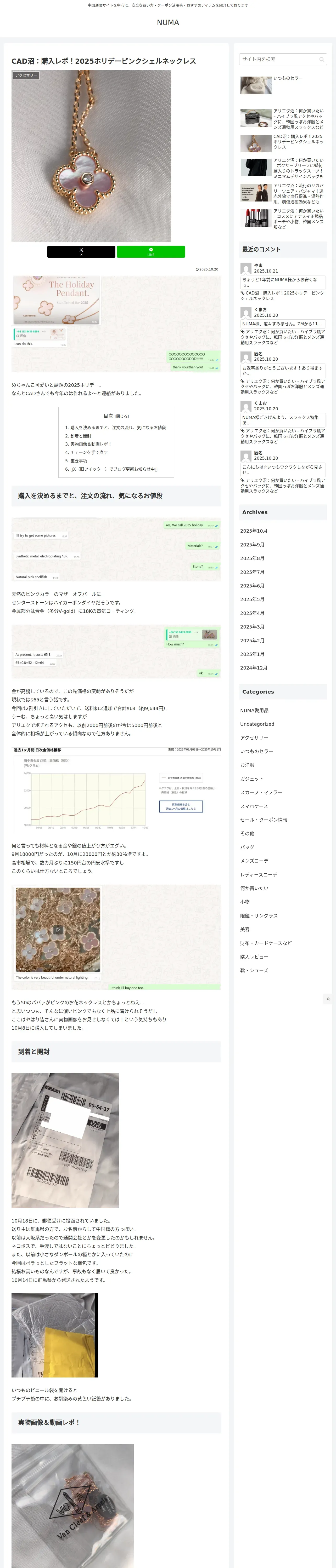Open 小物 category

pos(245,902)
